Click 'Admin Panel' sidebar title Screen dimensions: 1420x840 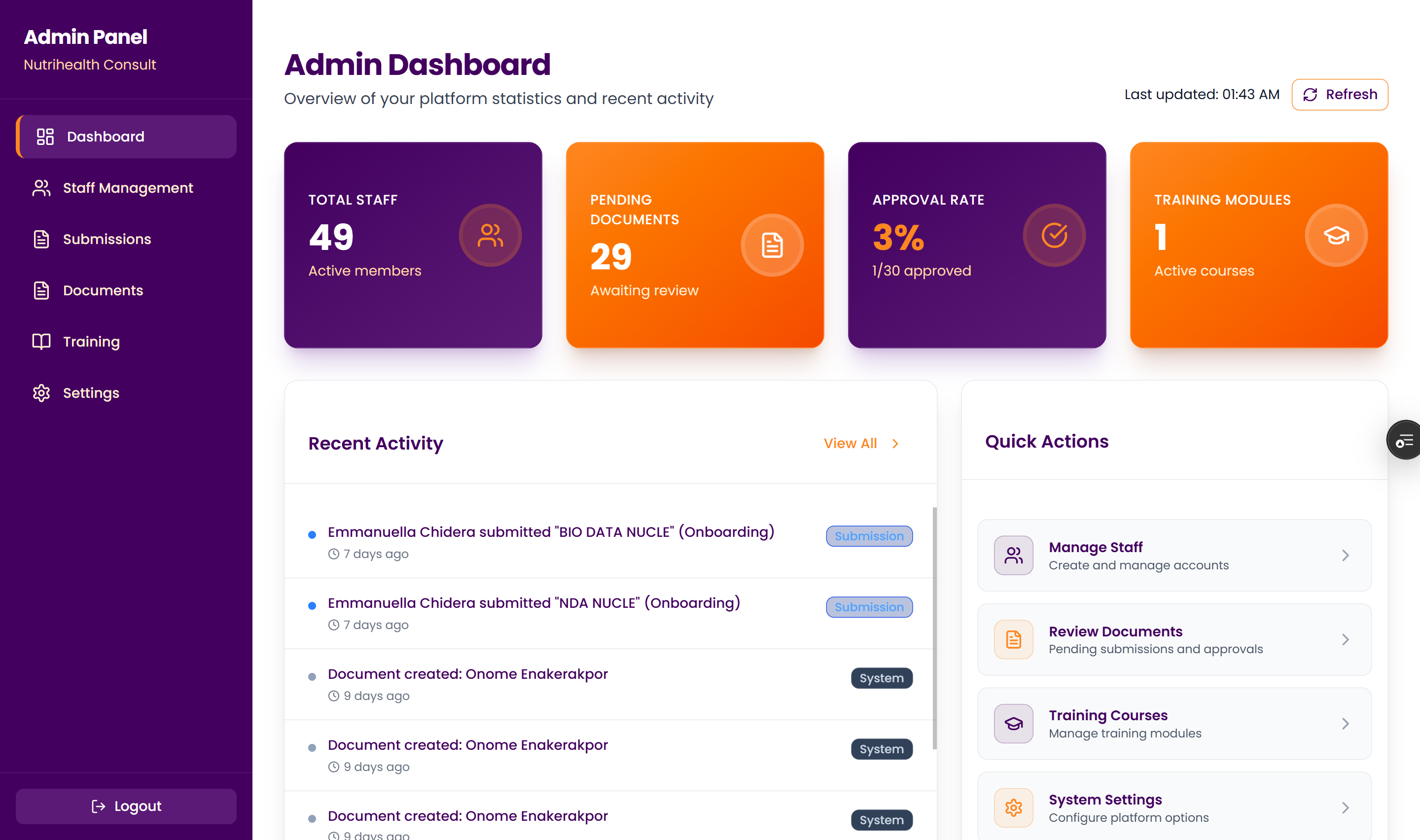coord(85,37)
